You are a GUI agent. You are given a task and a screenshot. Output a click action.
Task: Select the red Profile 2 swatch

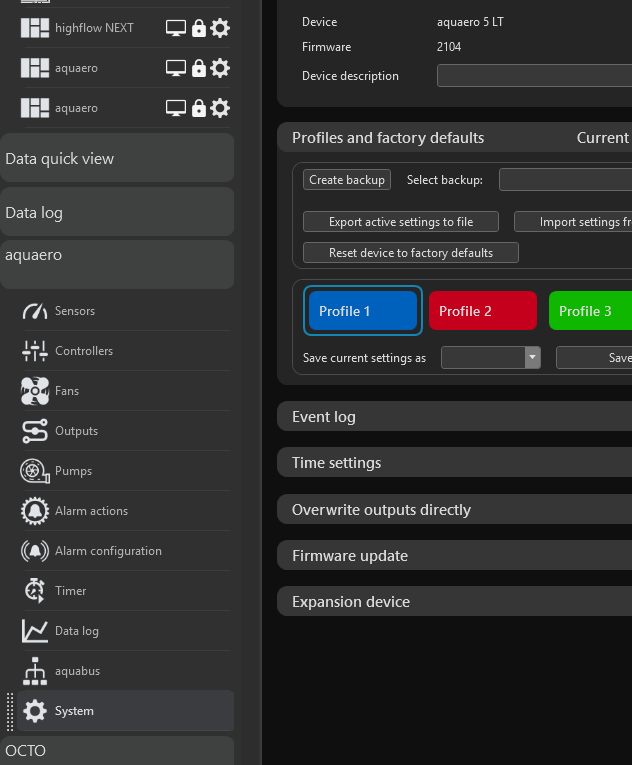(483, 311)
